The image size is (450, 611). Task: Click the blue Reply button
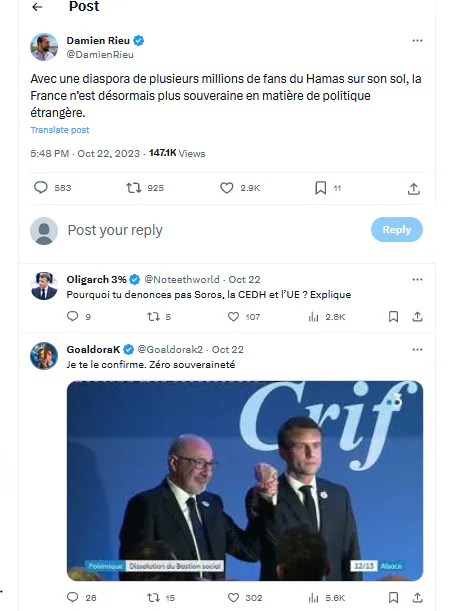pyautogui.click(x=397, y=230)
